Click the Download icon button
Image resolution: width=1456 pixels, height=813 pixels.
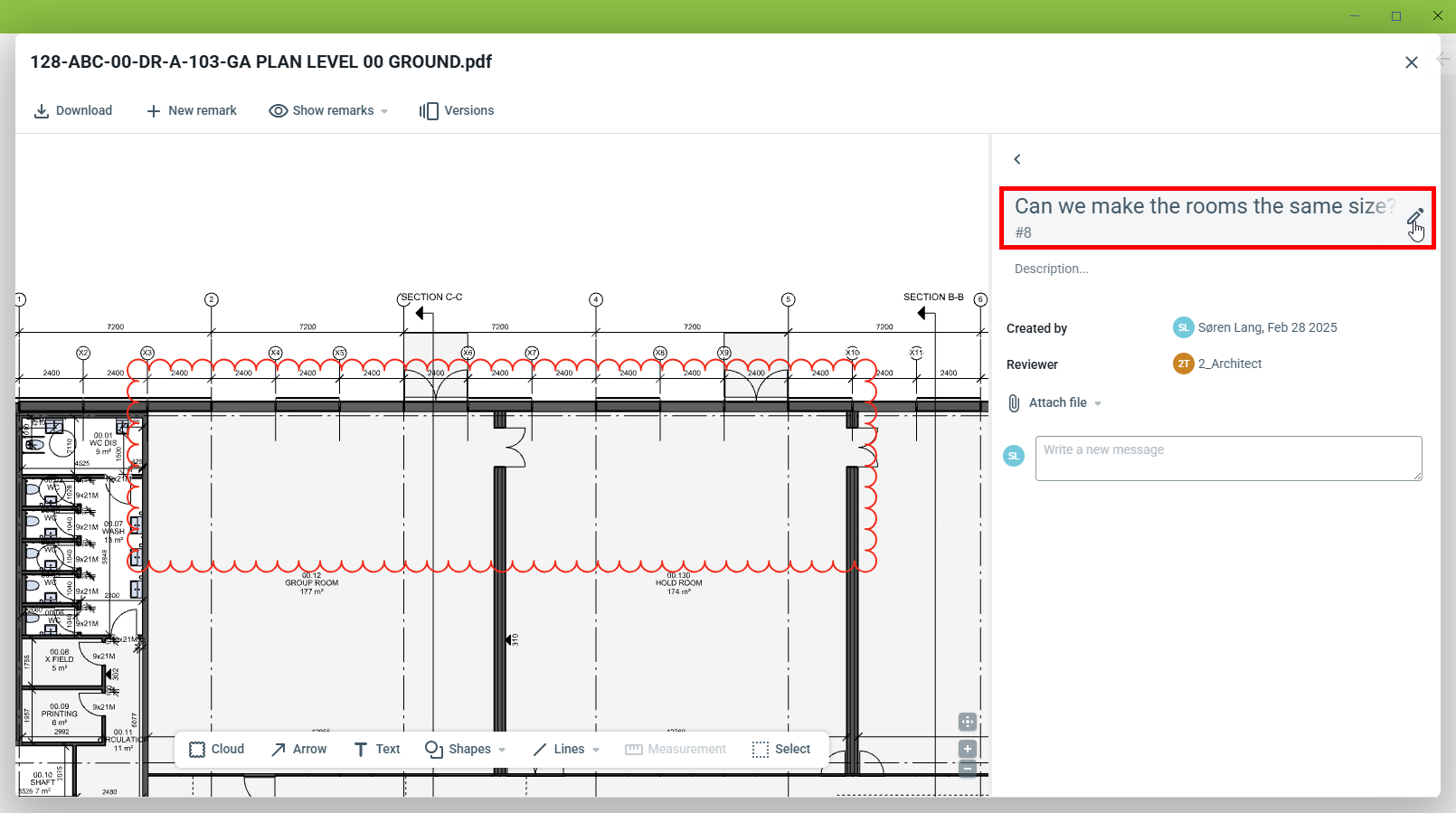[42, 111]
